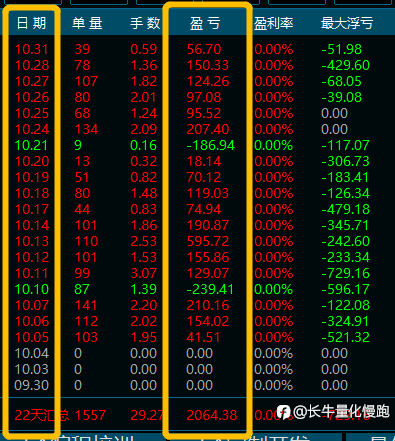395x441 pixels.
Task: Click max floating loss -51.98
Action: tap(342, 49)
